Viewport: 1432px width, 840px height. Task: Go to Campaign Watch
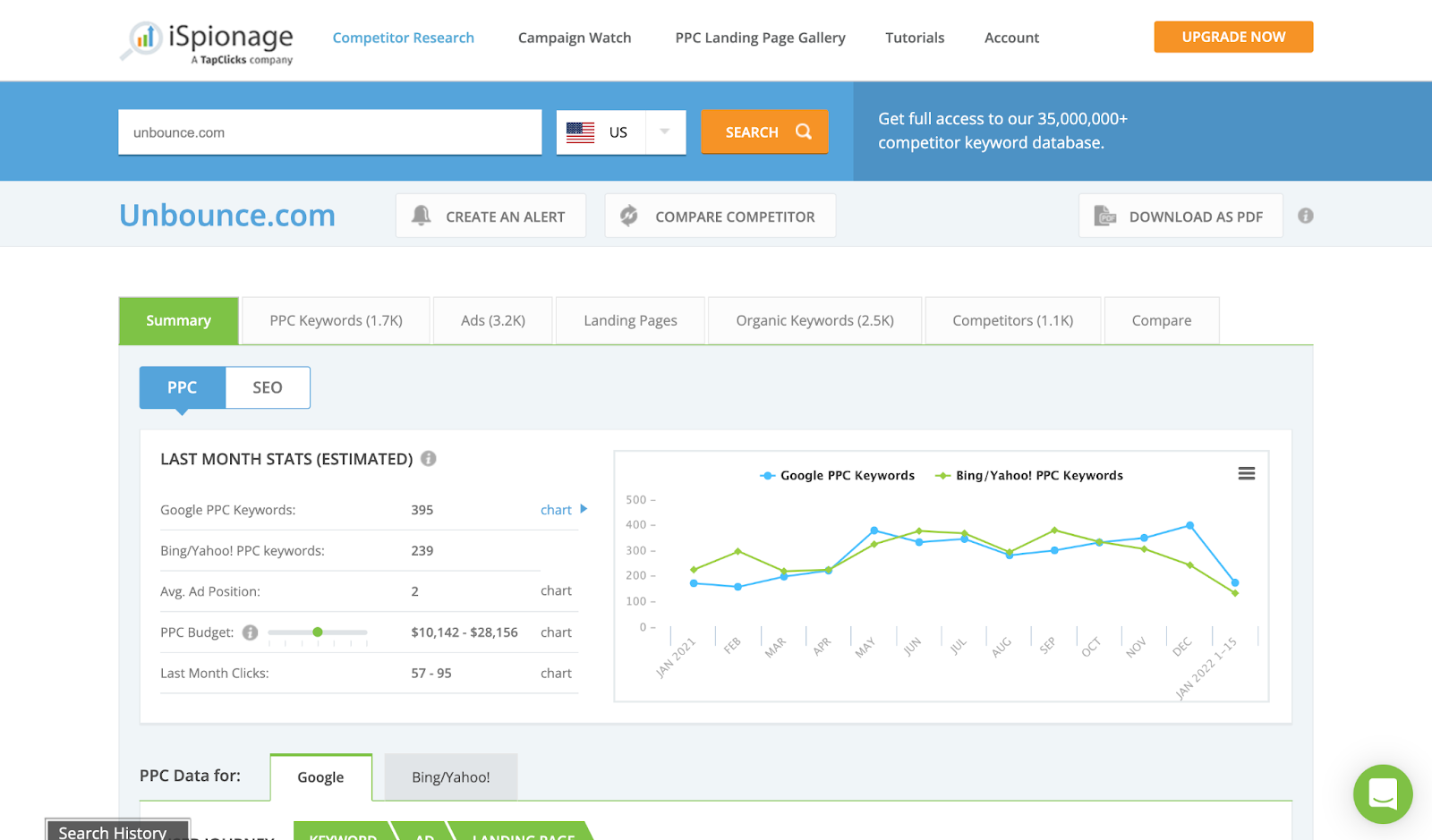pyautogui.click(x=575, y=38)
